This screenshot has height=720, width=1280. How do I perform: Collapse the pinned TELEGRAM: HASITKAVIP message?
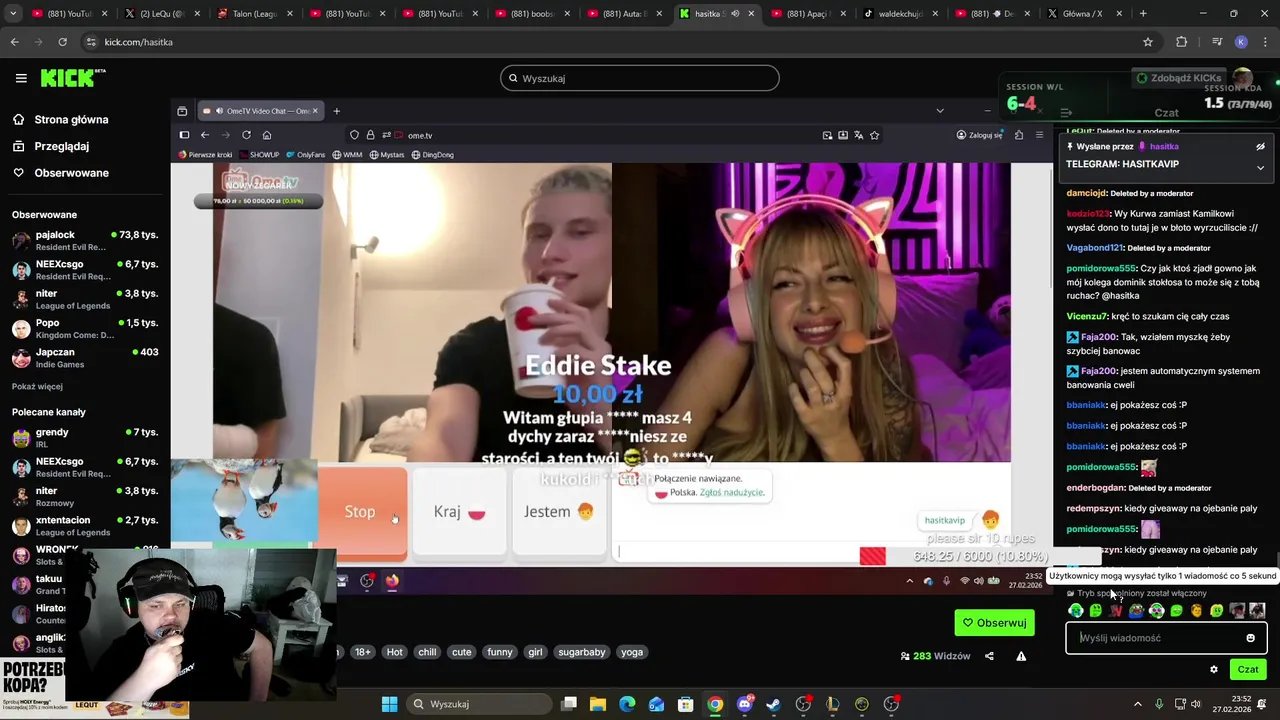click(x=1260, y=168)
